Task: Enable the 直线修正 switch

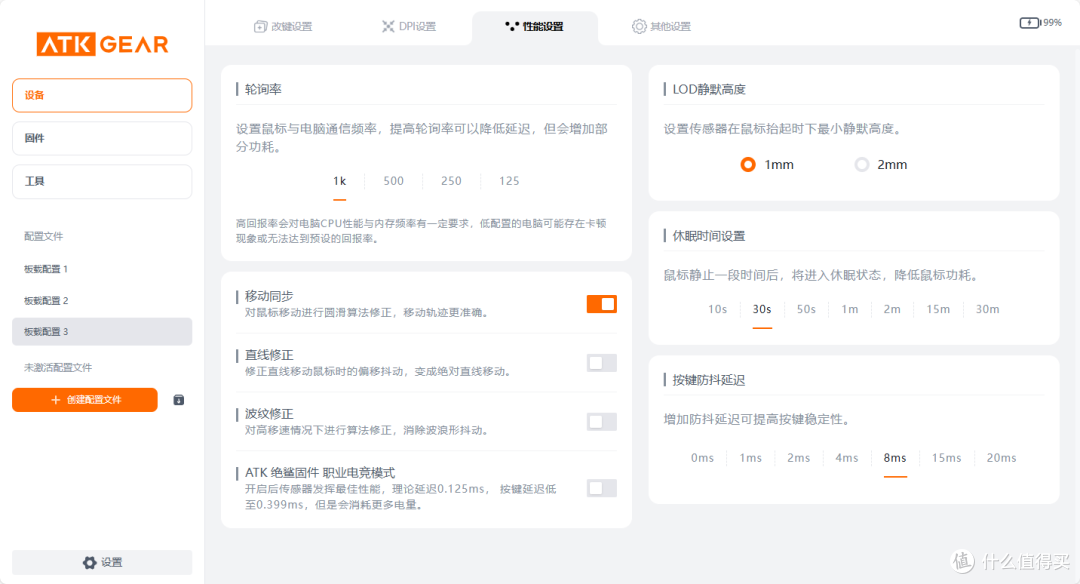Action: (601, 362)
